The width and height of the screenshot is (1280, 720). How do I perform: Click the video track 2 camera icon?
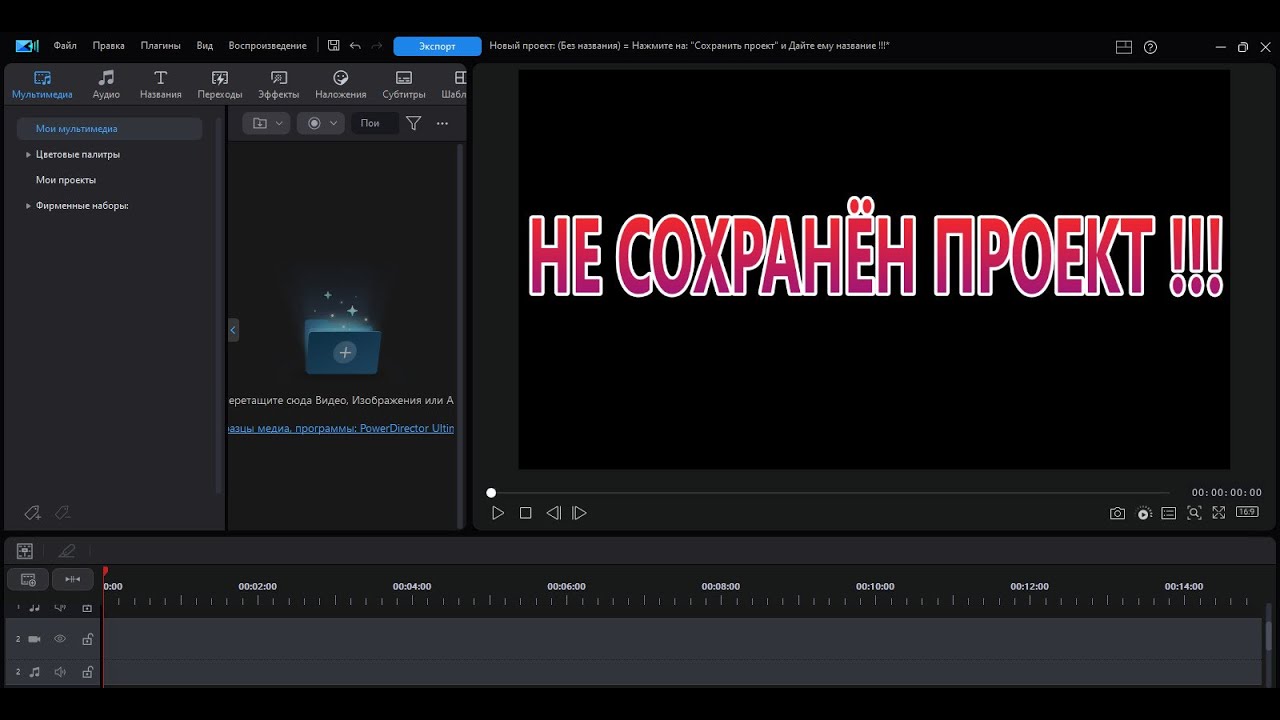34,639
